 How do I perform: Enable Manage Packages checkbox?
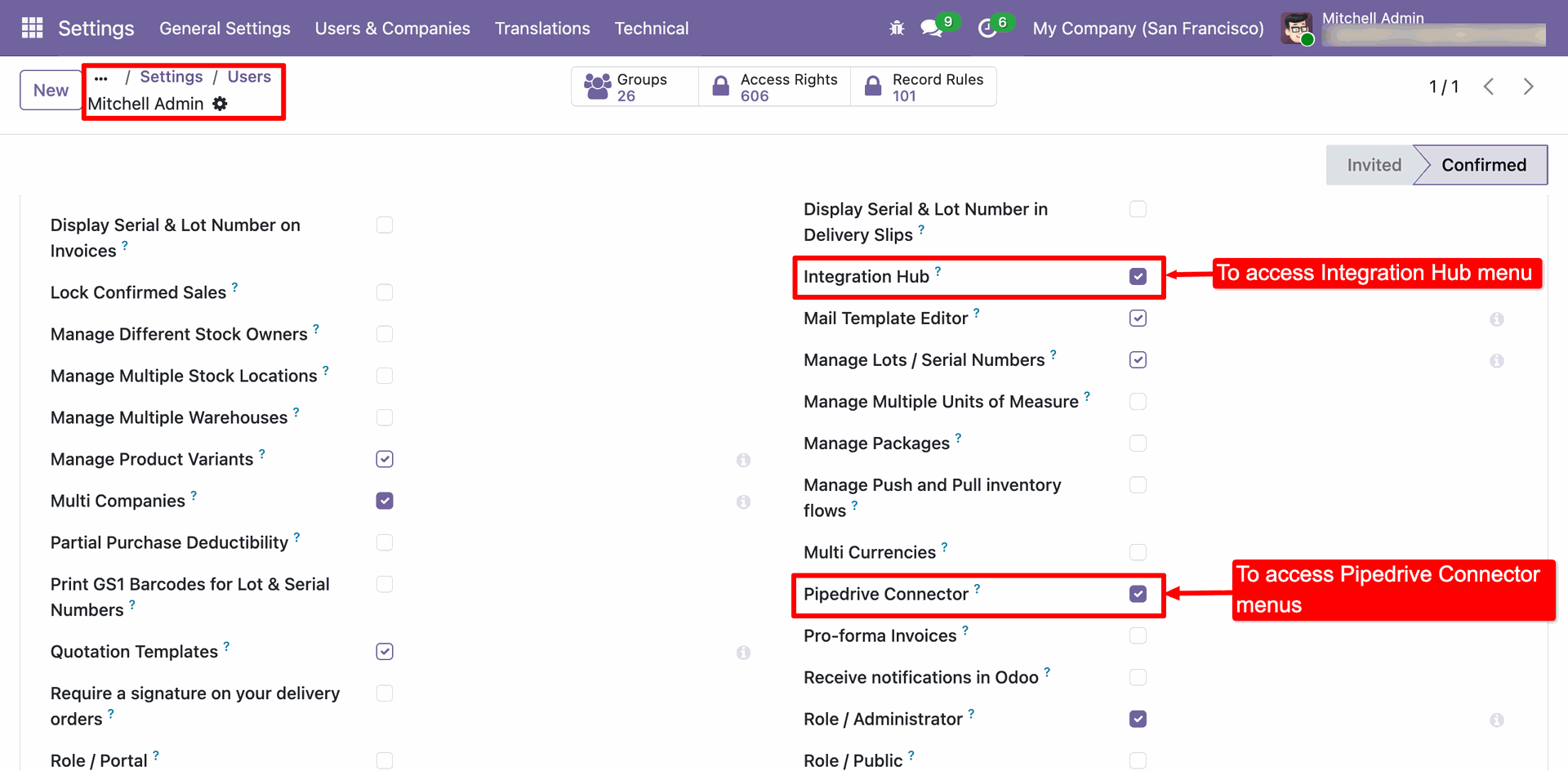click(x=1138, y=443)
